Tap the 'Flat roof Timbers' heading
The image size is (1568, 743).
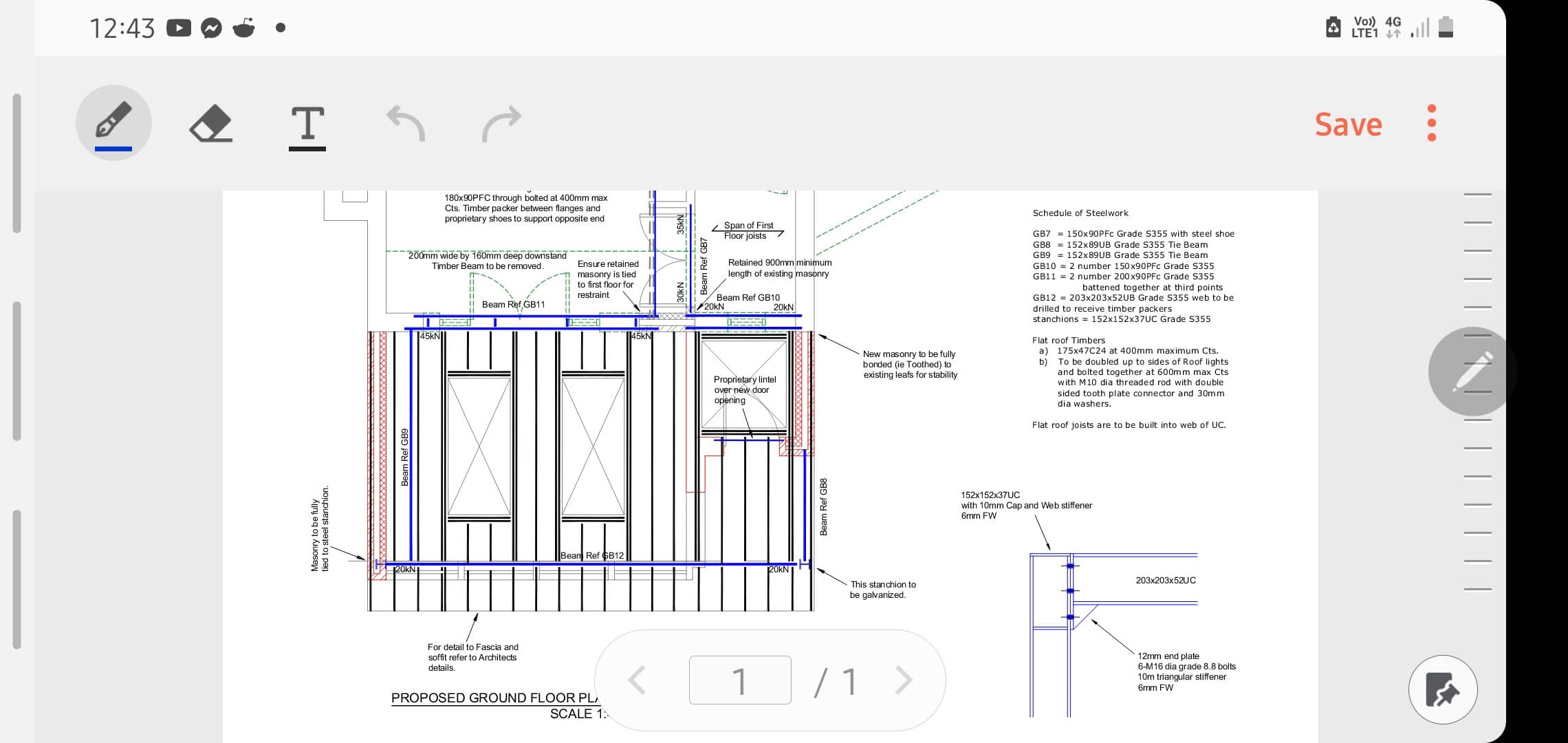pos(1068,341)
